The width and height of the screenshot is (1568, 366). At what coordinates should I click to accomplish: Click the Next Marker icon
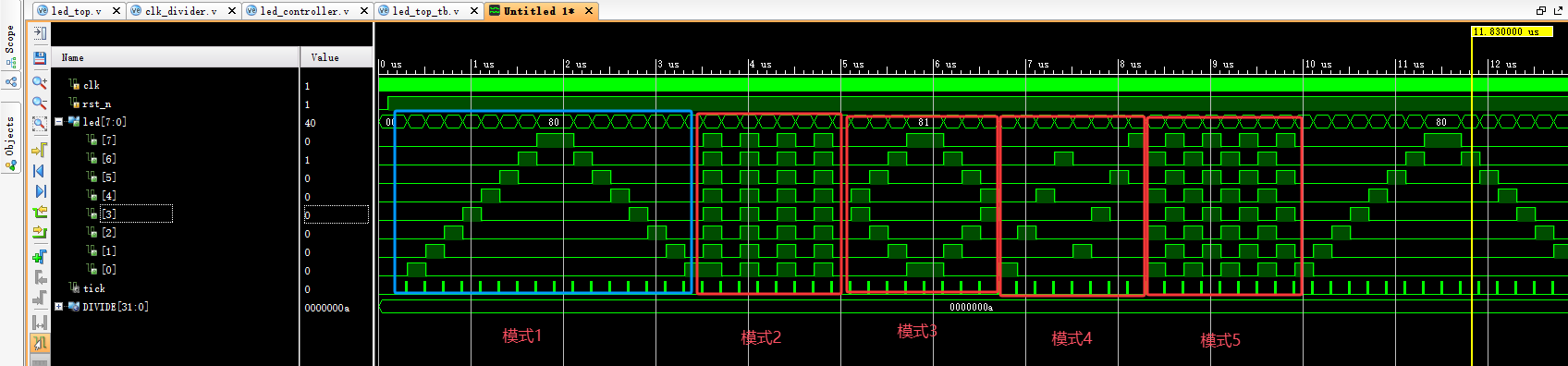tap(40, 299)
